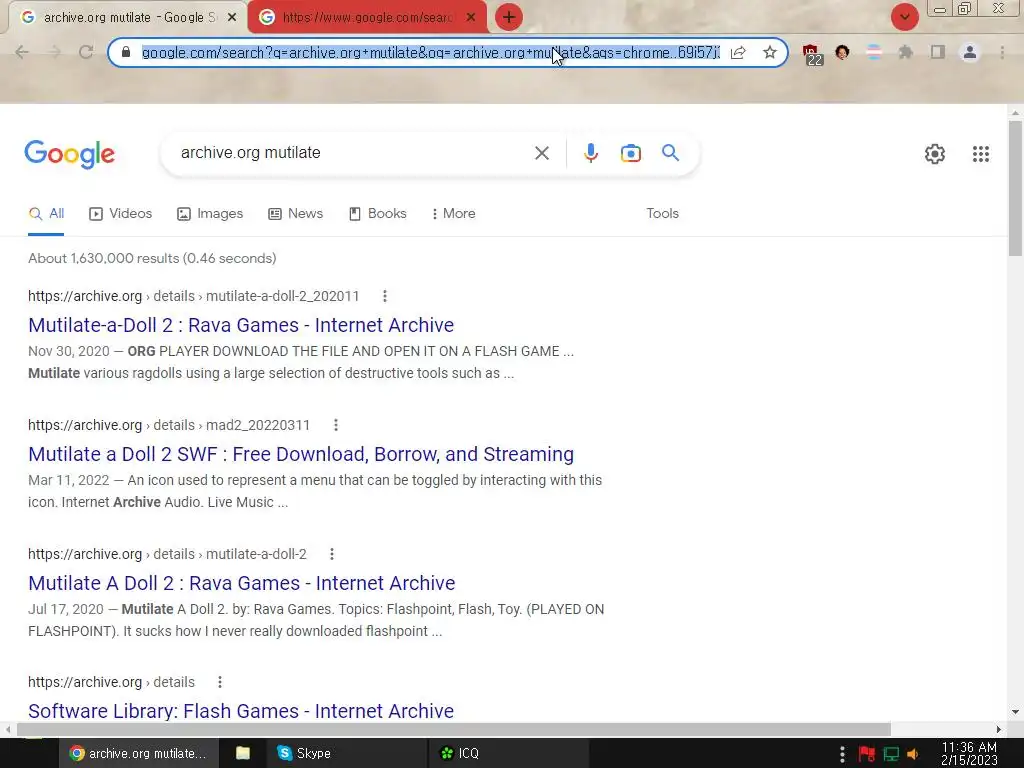Click Chrome 'archive.org mutilate...' taskbar button
Viewport: 1024px width, 768px height.
(138, 754)
